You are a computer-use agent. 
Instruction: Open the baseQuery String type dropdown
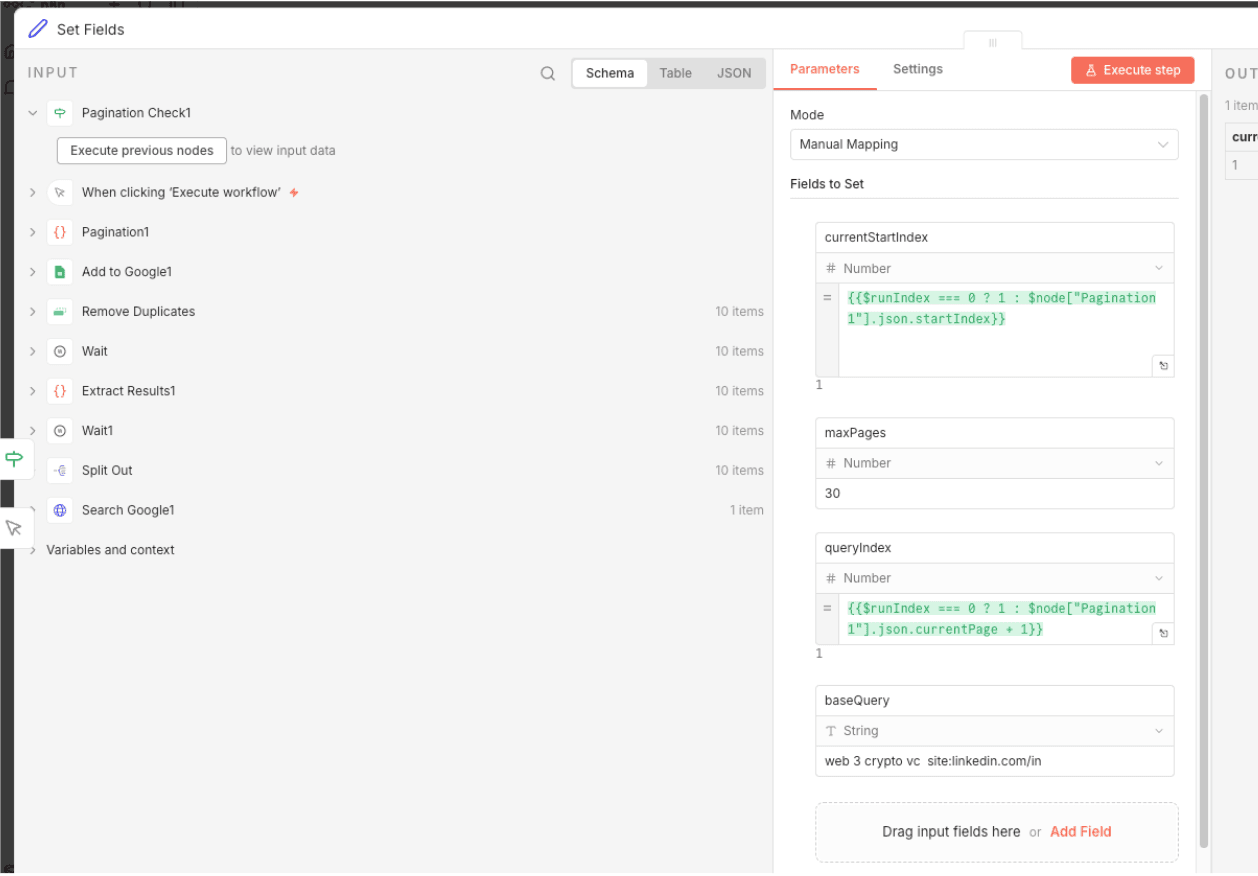[994, 731]
